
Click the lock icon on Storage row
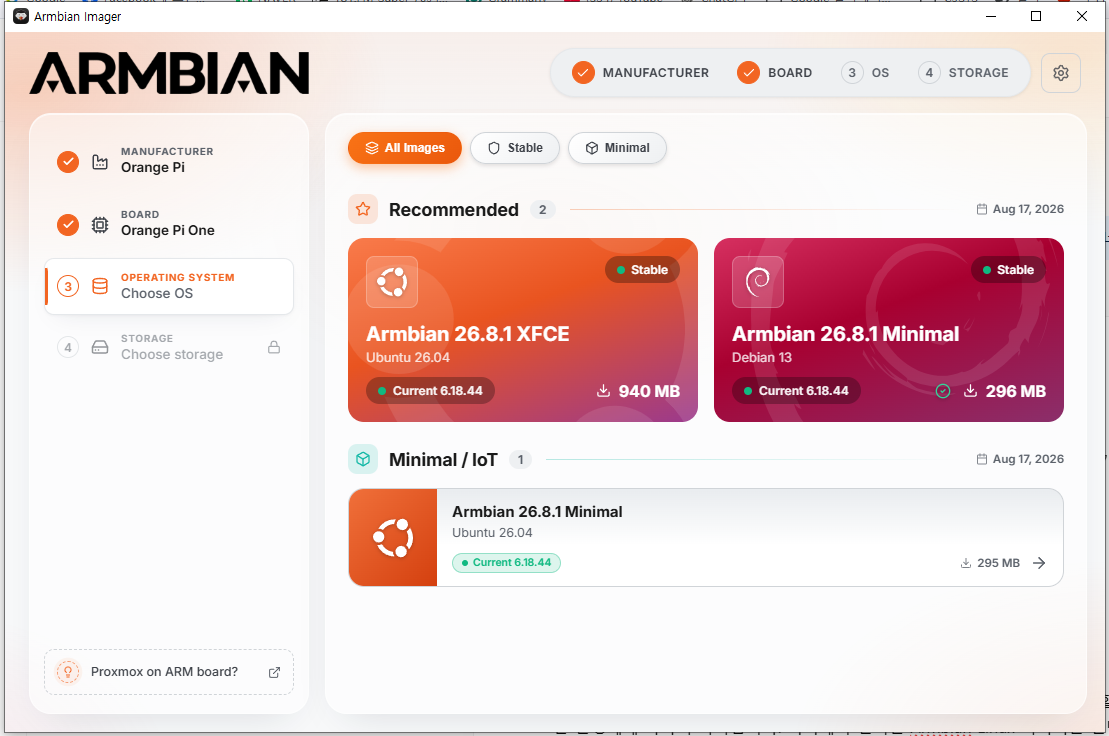click(274, 347)
